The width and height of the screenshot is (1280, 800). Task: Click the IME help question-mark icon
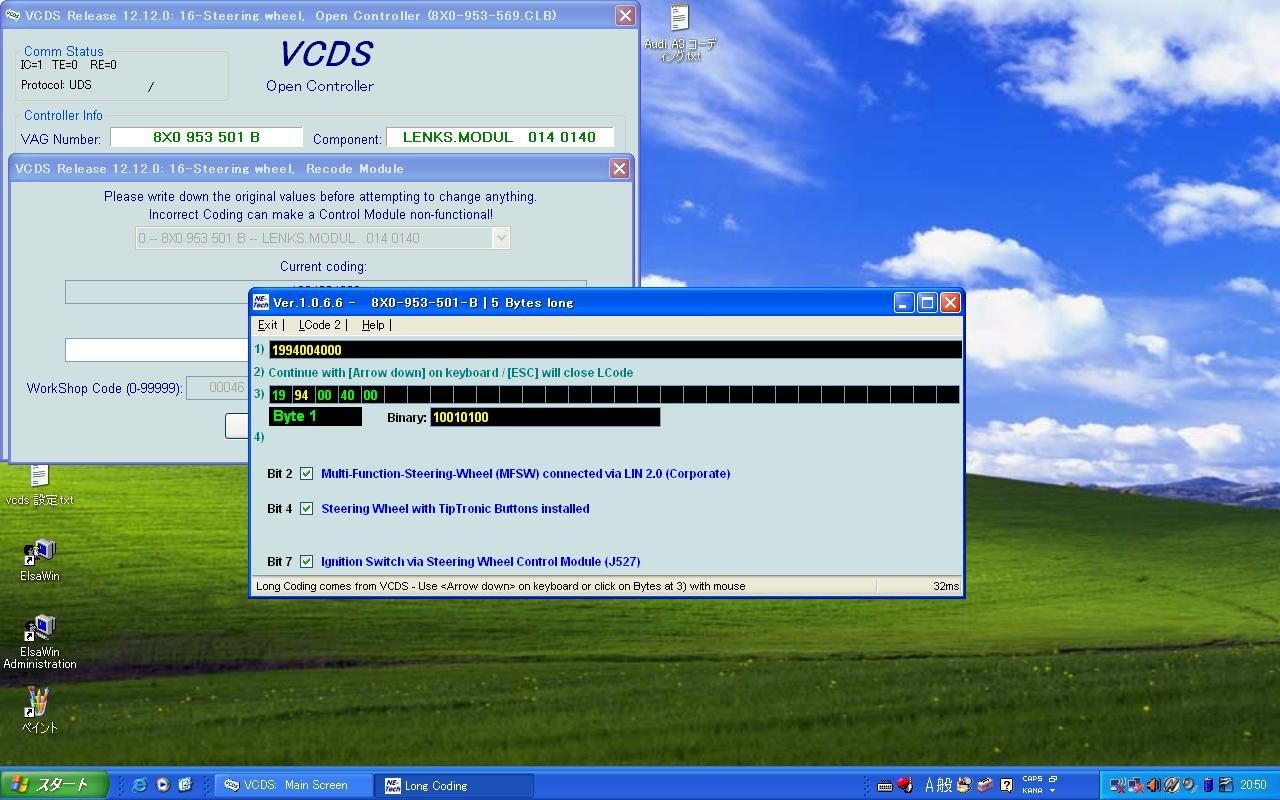tap(1007, 785)
